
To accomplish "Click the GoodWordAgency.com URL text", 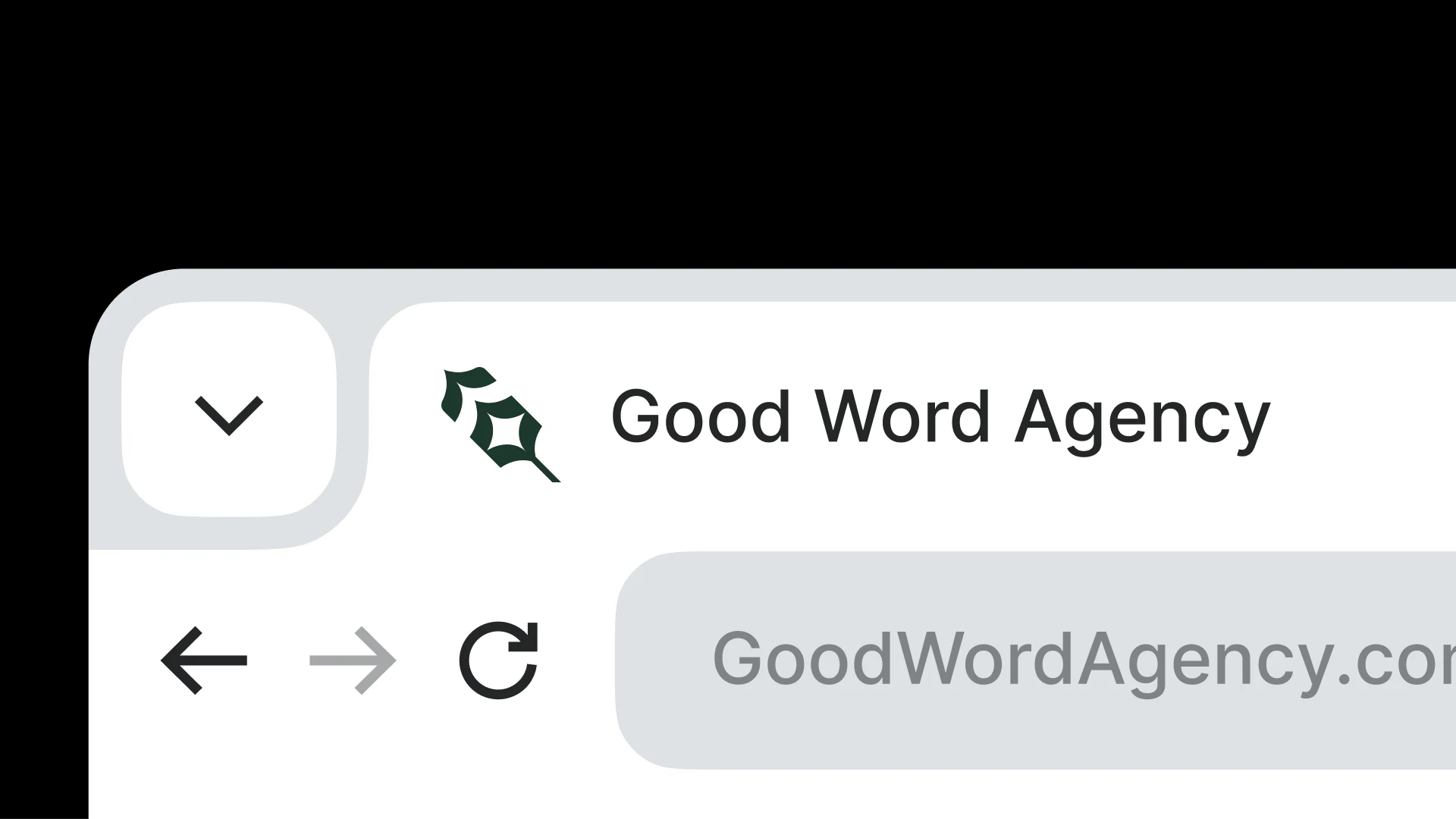I will click(1084, 661).
